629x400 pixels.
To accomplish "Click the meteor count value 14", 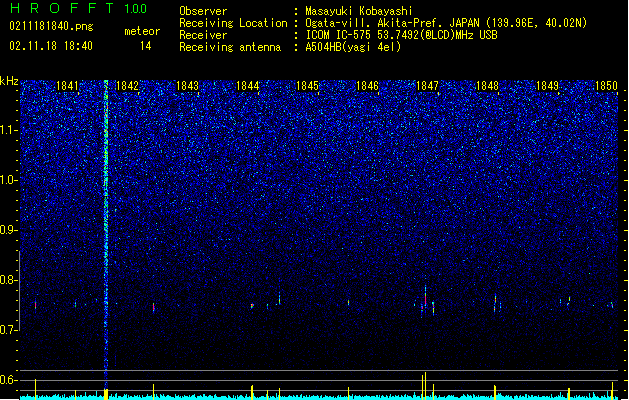I will pos(146,46).
